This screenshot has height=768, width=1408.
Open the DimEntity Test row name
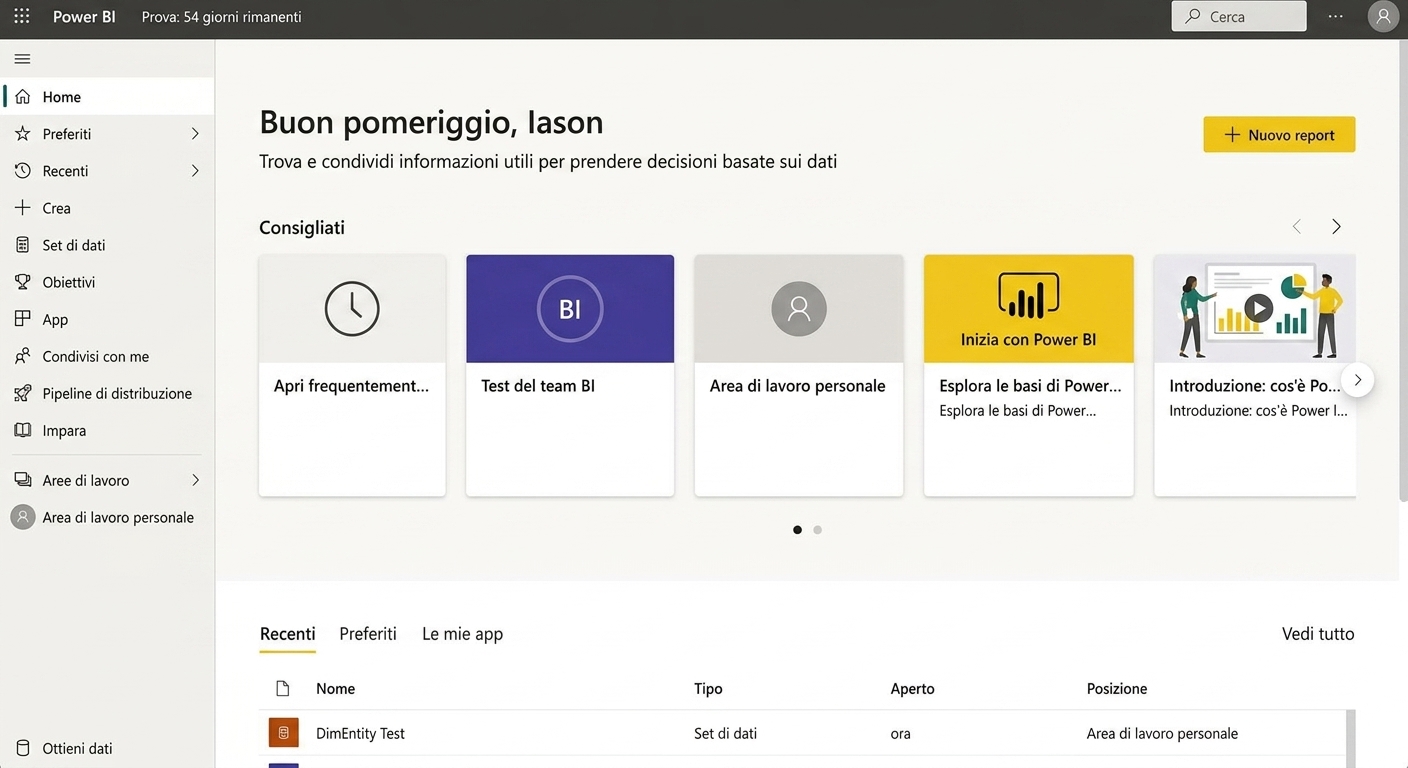coord(360,733)
